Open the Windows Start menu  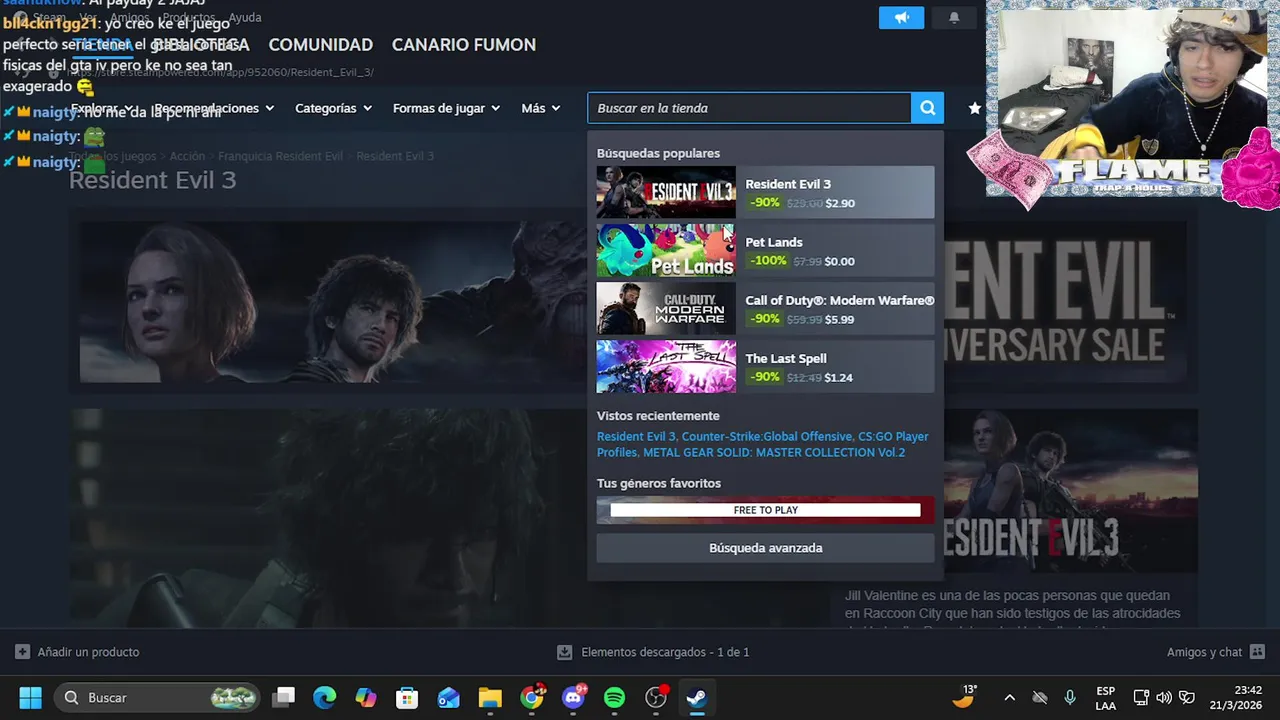pos(30,697)
